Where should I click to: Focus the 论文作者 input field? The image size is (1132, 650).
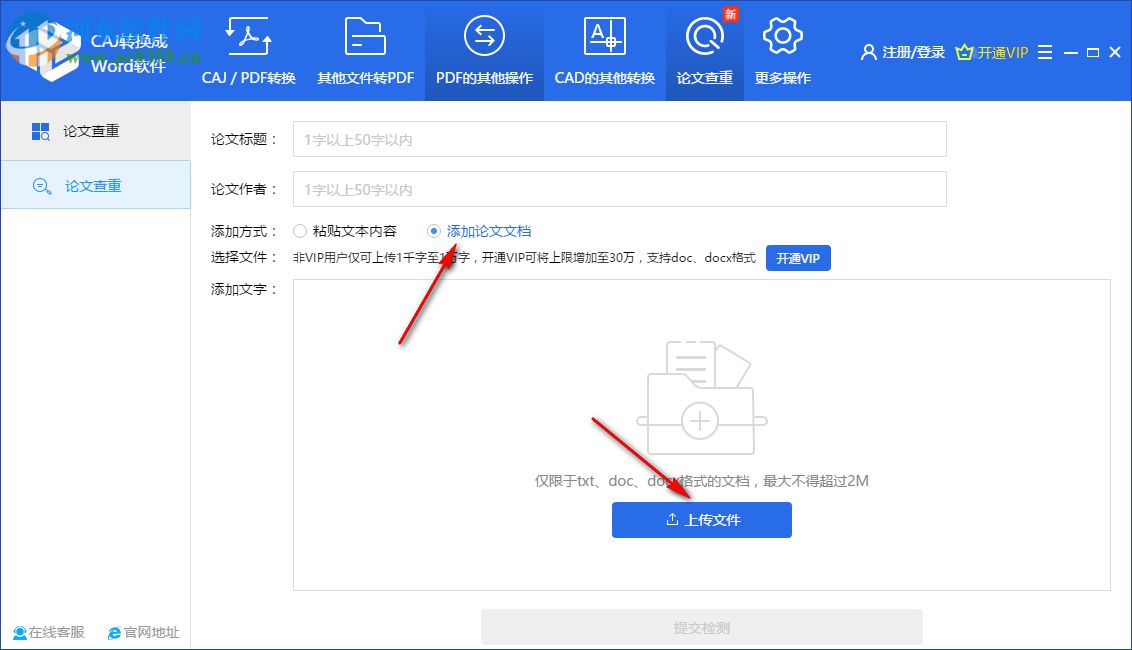619,189
